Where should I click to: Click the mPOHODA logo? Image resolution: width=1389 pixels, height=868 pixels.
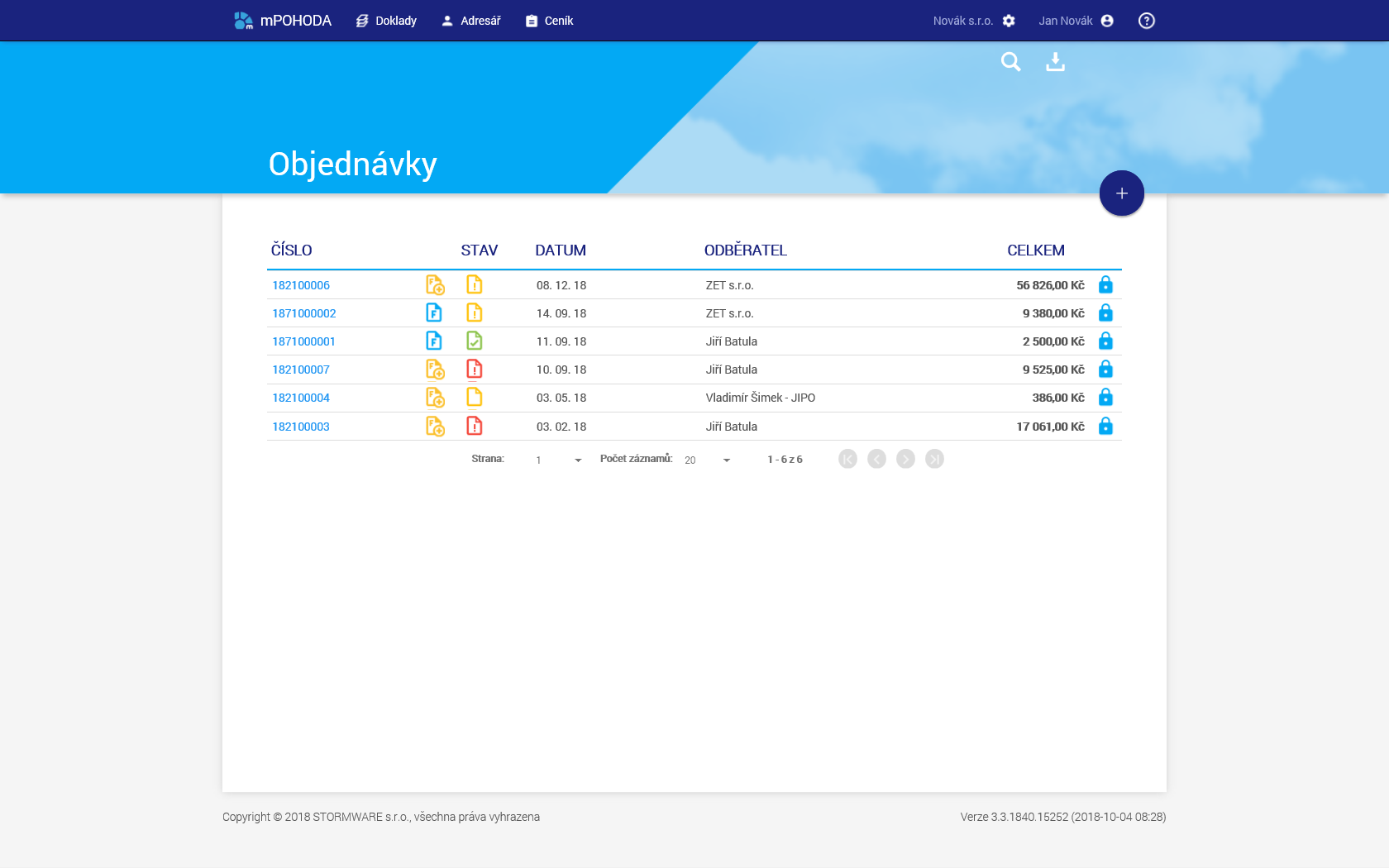point(283,21)
